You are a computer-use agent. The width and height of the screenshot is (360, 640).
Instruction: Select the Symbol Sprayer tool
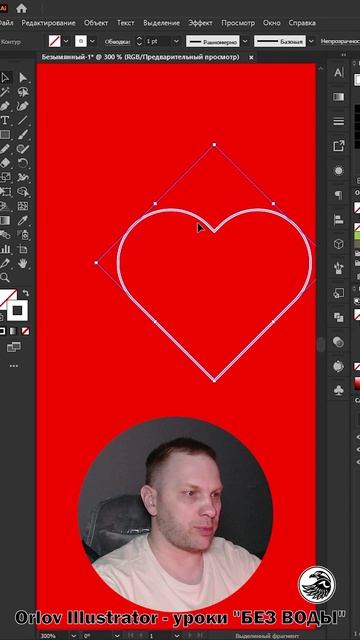pyautogui.click(x=23, y=235)
